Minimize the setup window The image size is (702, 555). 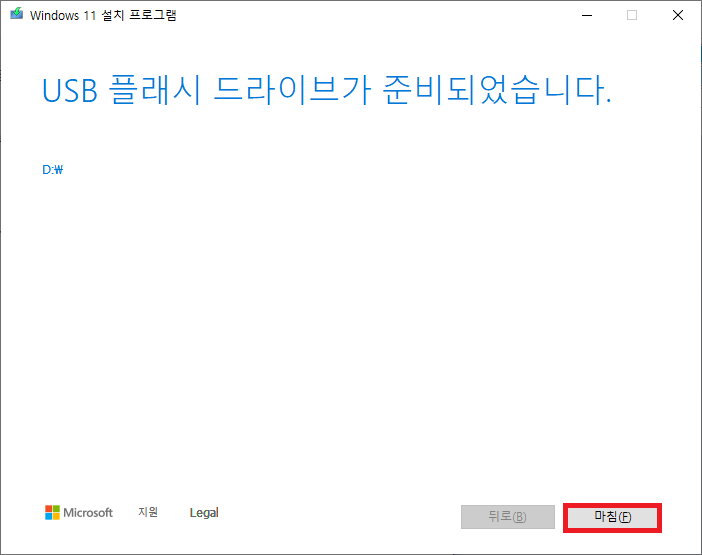click(x=587, y=15)
